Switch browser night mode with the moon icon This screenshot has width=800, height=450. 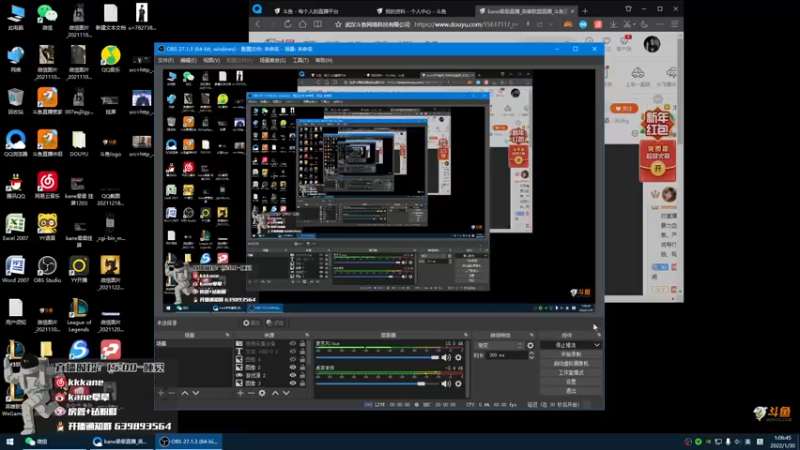(x=644, y=24)
